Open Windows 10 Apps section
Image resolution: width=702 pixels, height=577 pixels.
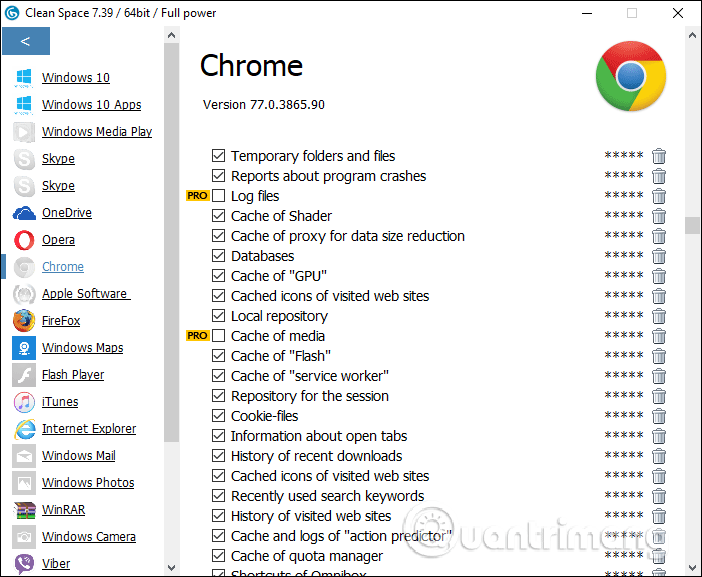coord(91,105)
